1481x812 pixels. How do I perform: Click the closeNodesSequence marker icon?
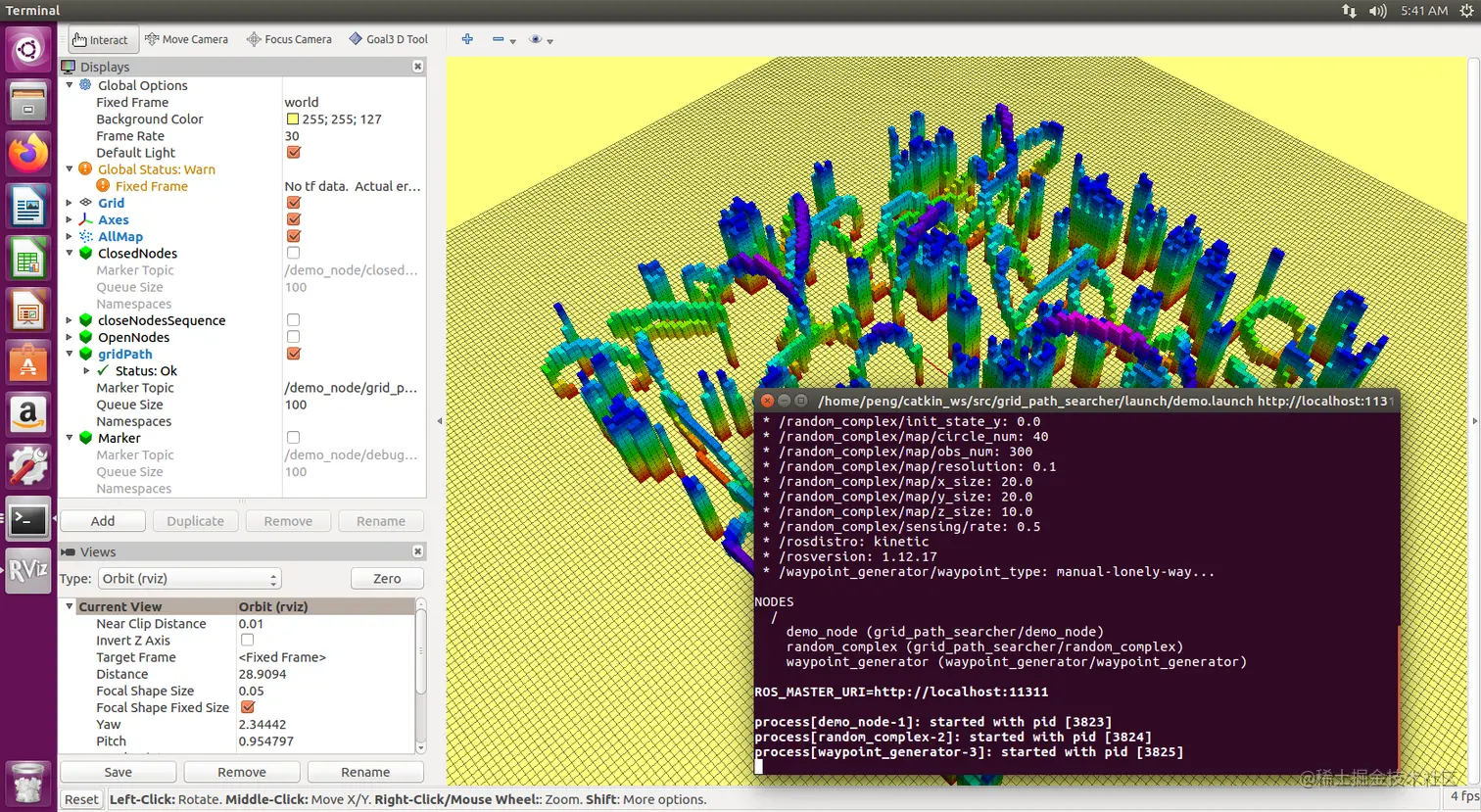(x=85, y=320)
